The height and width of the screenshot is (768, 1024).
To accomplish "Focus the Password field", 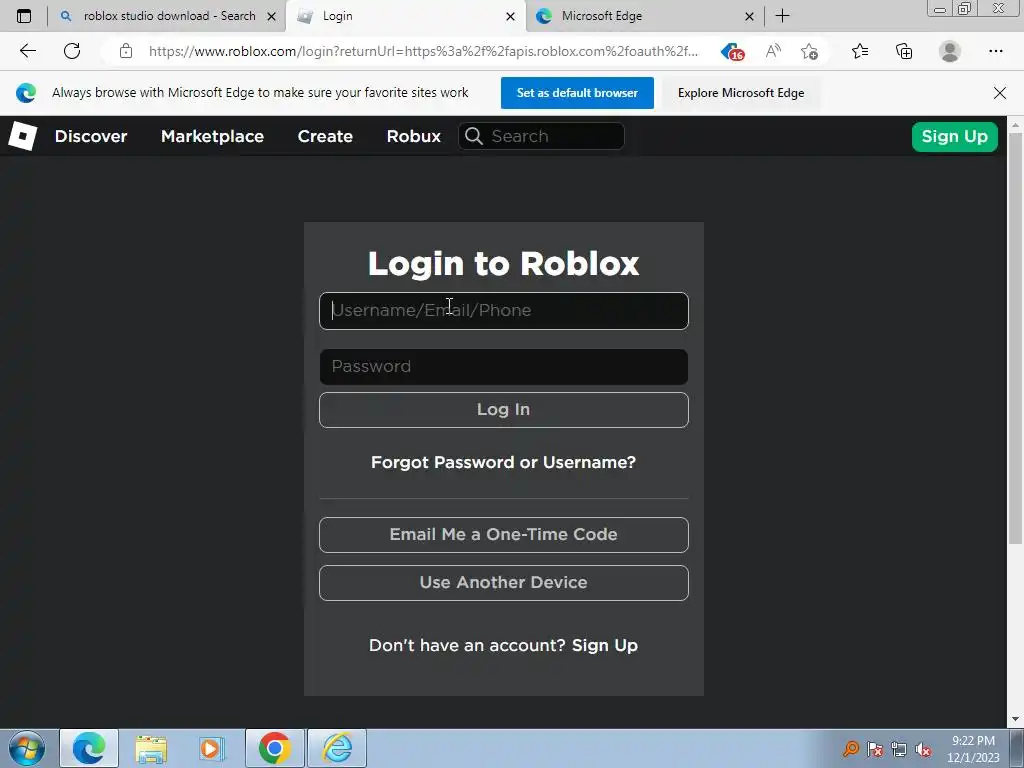I will click(x=504, y=366).
